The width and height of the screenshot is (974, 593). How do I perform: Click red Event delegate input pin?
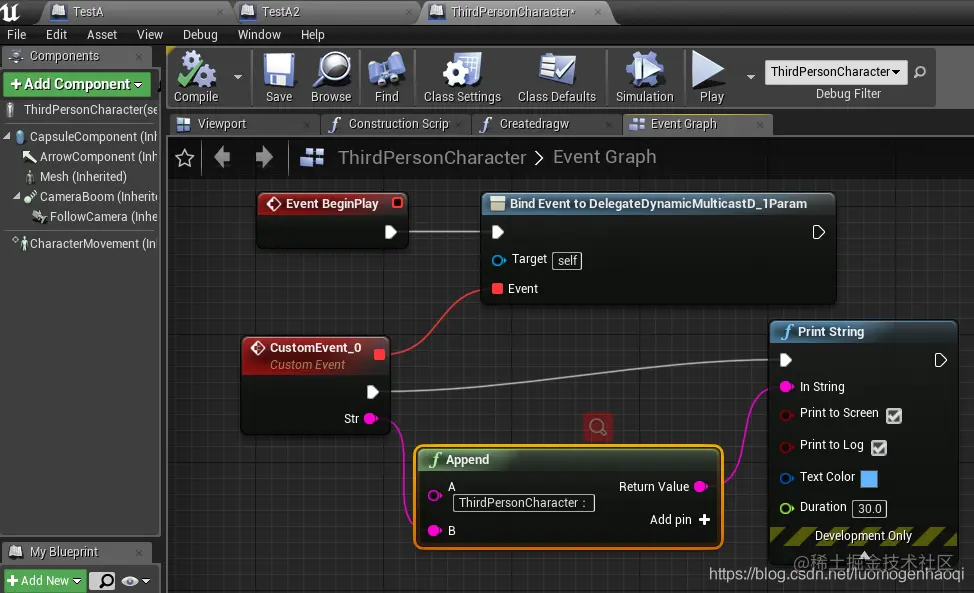[x=497, y=289]
